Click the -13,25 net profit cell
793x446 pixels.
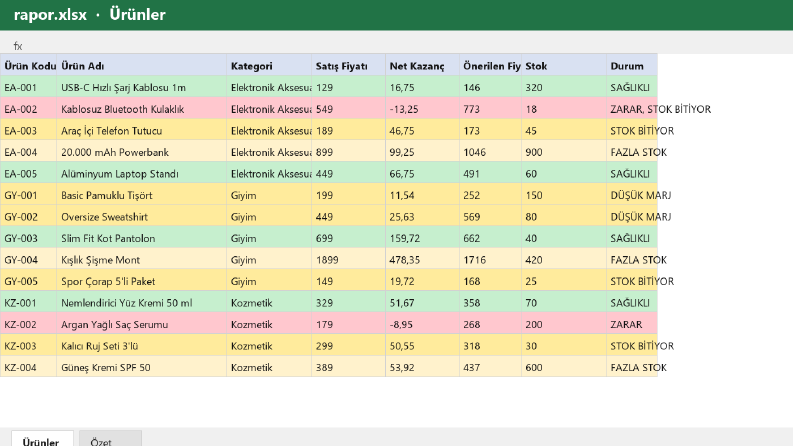tap(422, 109)
